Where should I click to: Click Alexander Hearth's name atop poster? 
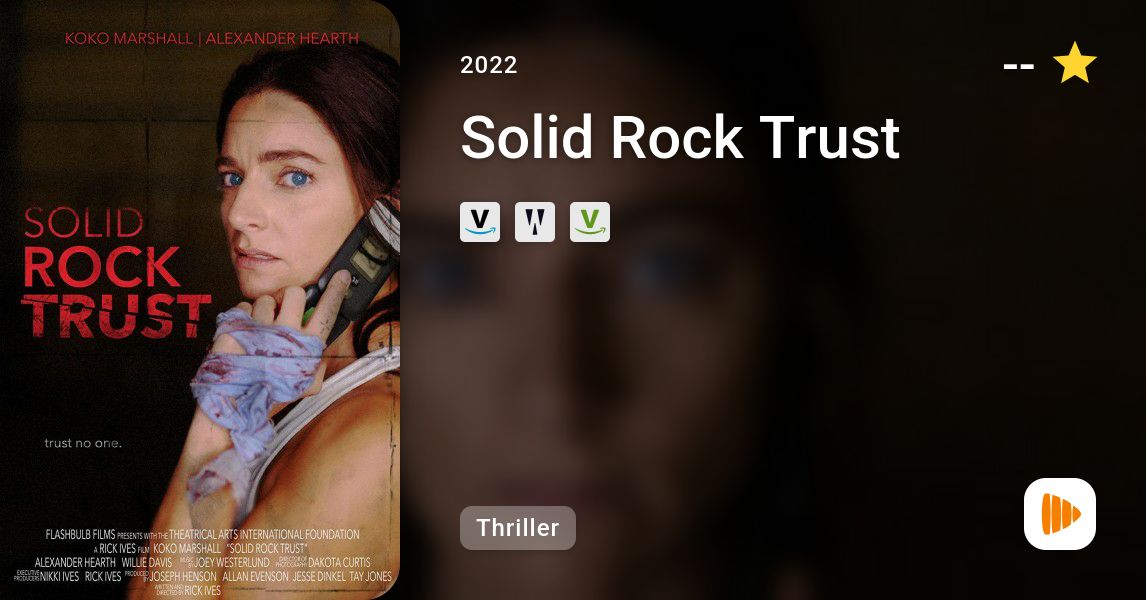(x=282, y=39)
